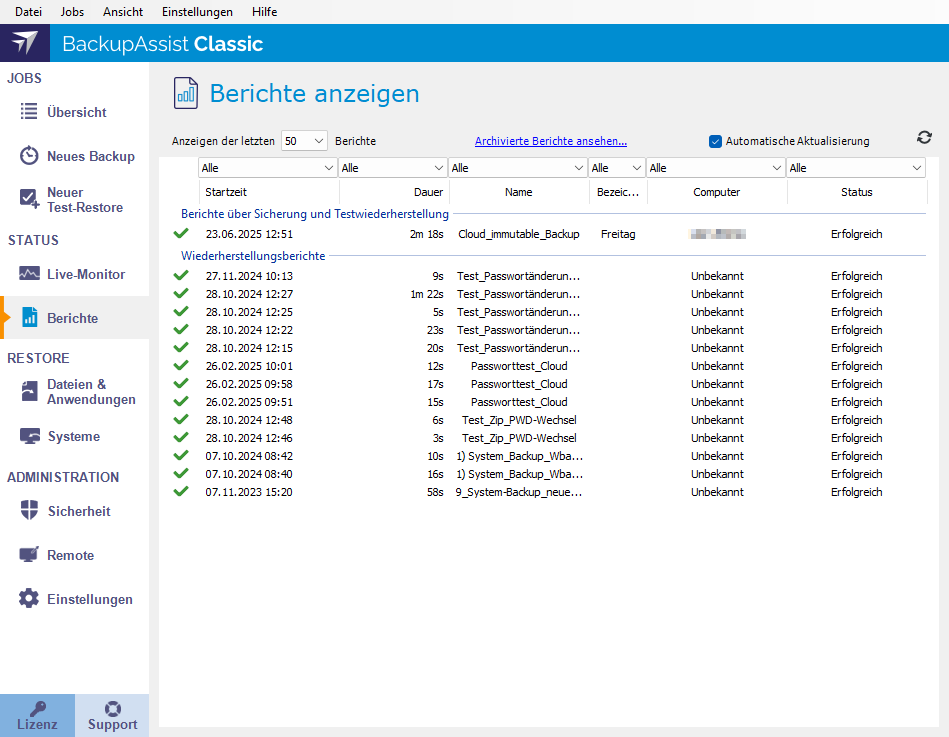
Task: Open the Einstellungen gear in sidebar
Action: [29, 599]
